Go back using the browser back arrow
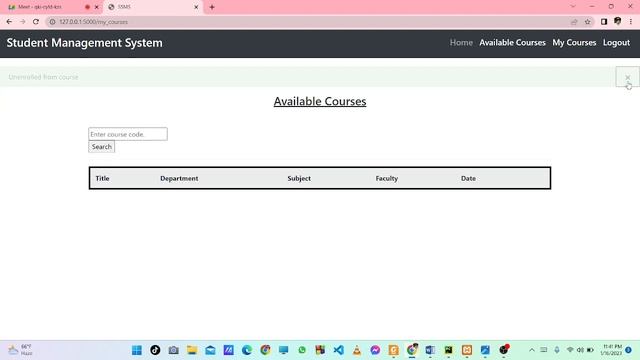The width and height of the screenshot is (640, 360). 9,22
